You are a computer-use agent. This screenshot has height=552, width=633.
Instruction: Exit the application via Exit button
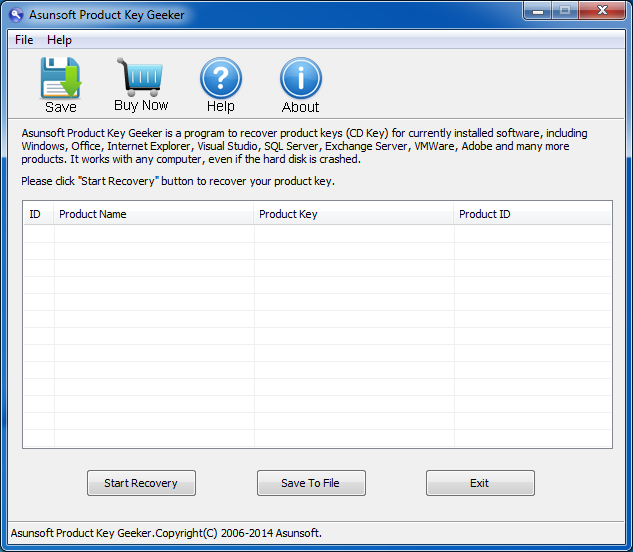click(x=480, y=483)
